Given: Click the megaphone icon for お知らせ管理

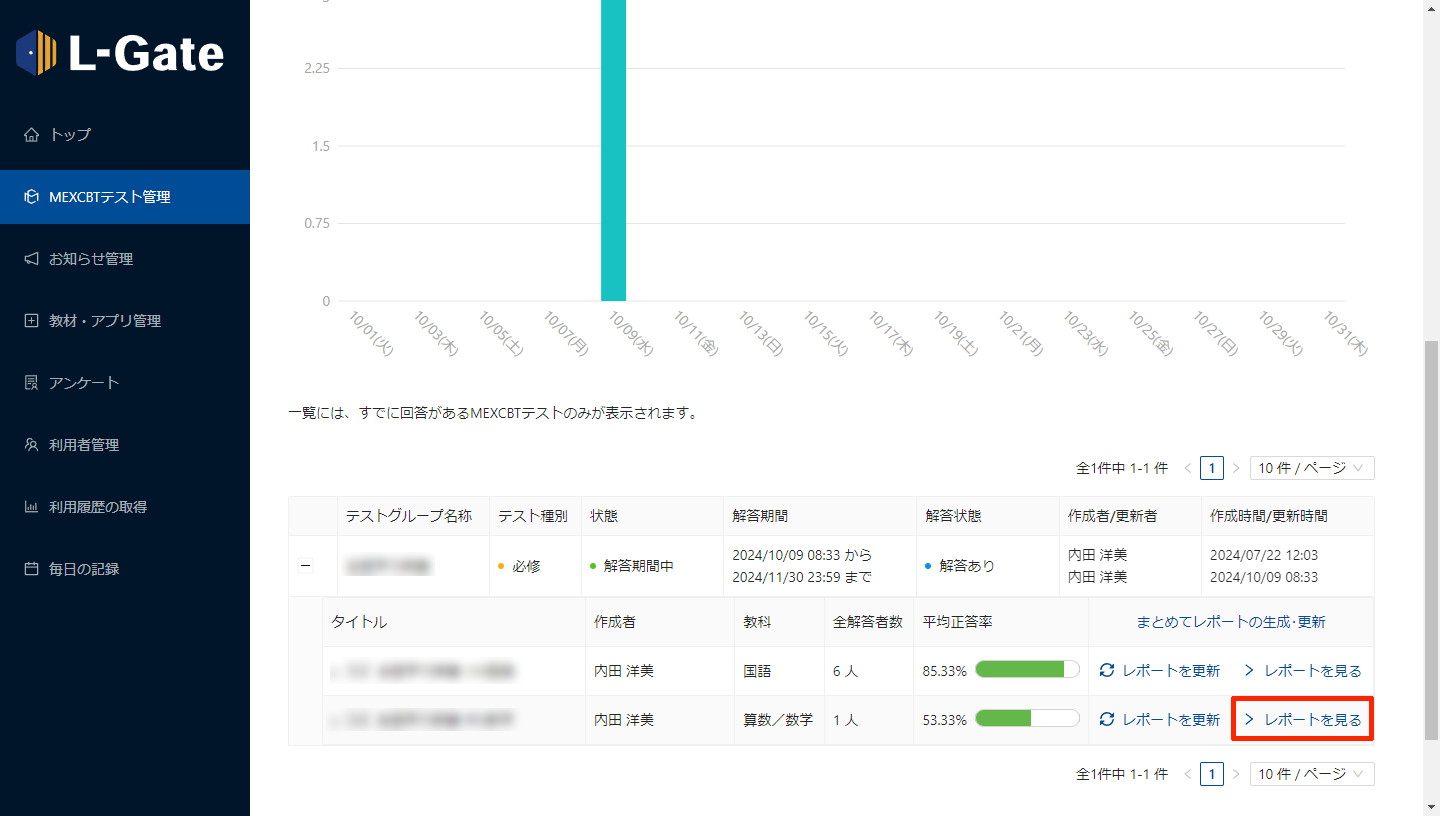Looking at the screenshot, I should [x=31, y=259].
